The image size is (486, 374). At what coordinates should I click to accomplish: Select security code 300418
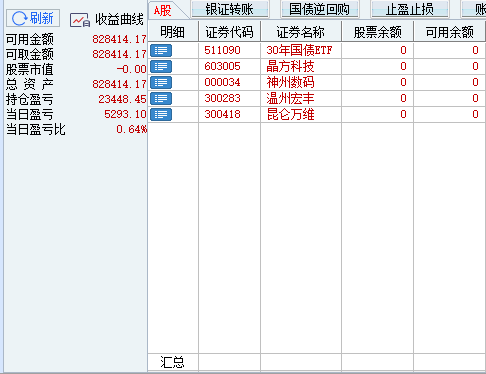222,114
